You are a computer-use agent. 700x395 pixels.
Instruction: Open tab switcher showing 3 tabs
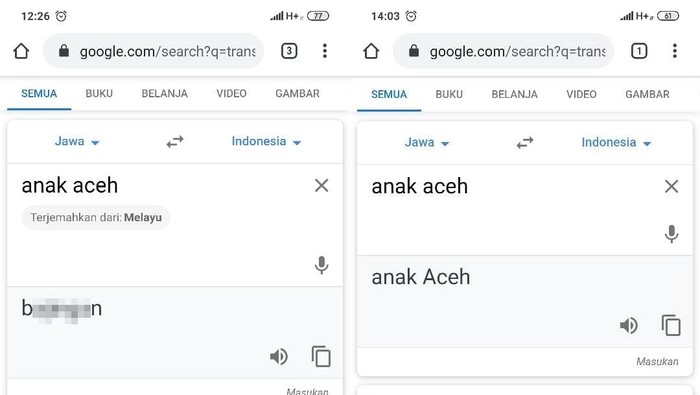289,51
